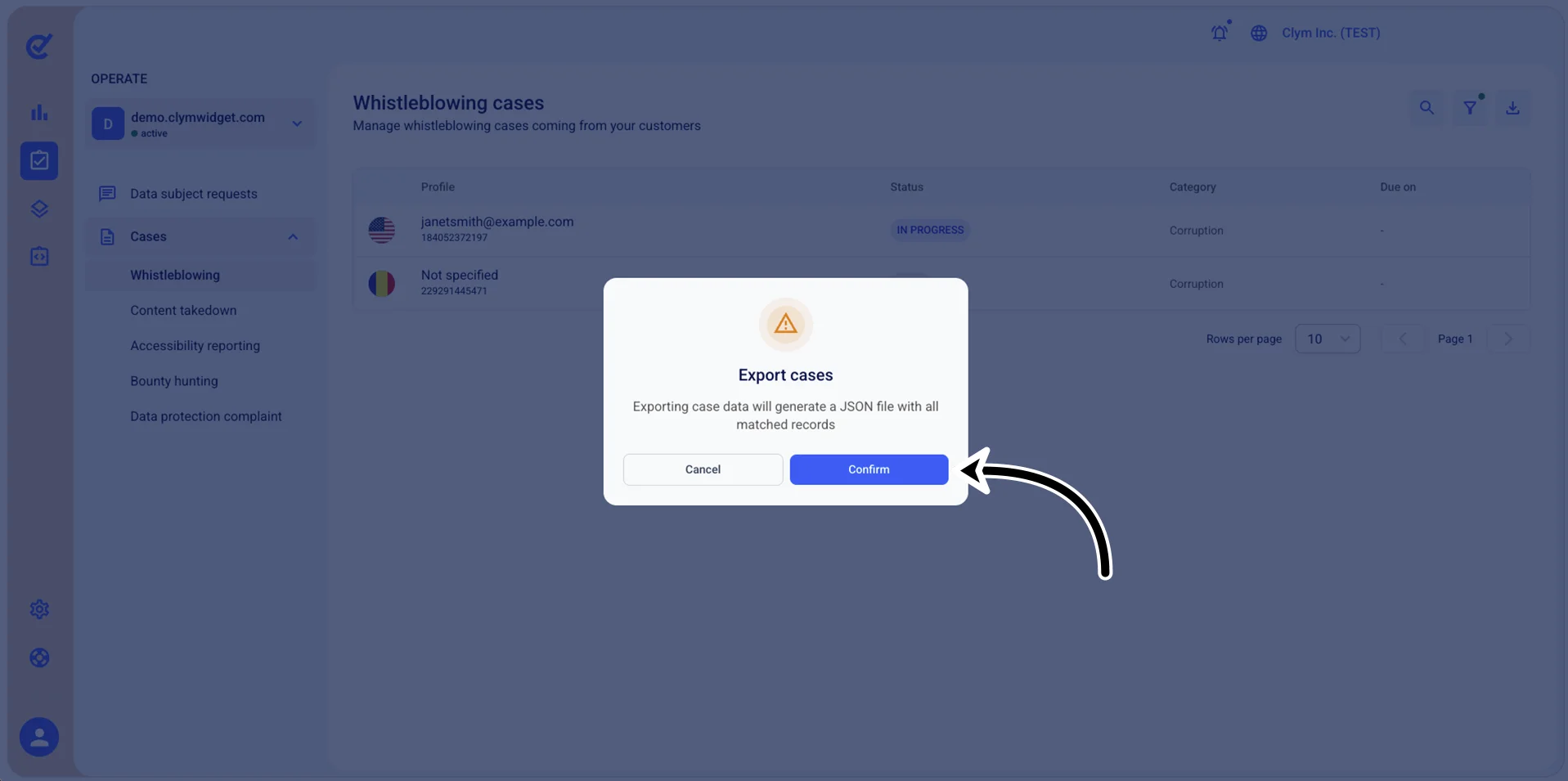1568x781 pixels.
Task: Click the search magnifier icon
Action: [1426, 108]
